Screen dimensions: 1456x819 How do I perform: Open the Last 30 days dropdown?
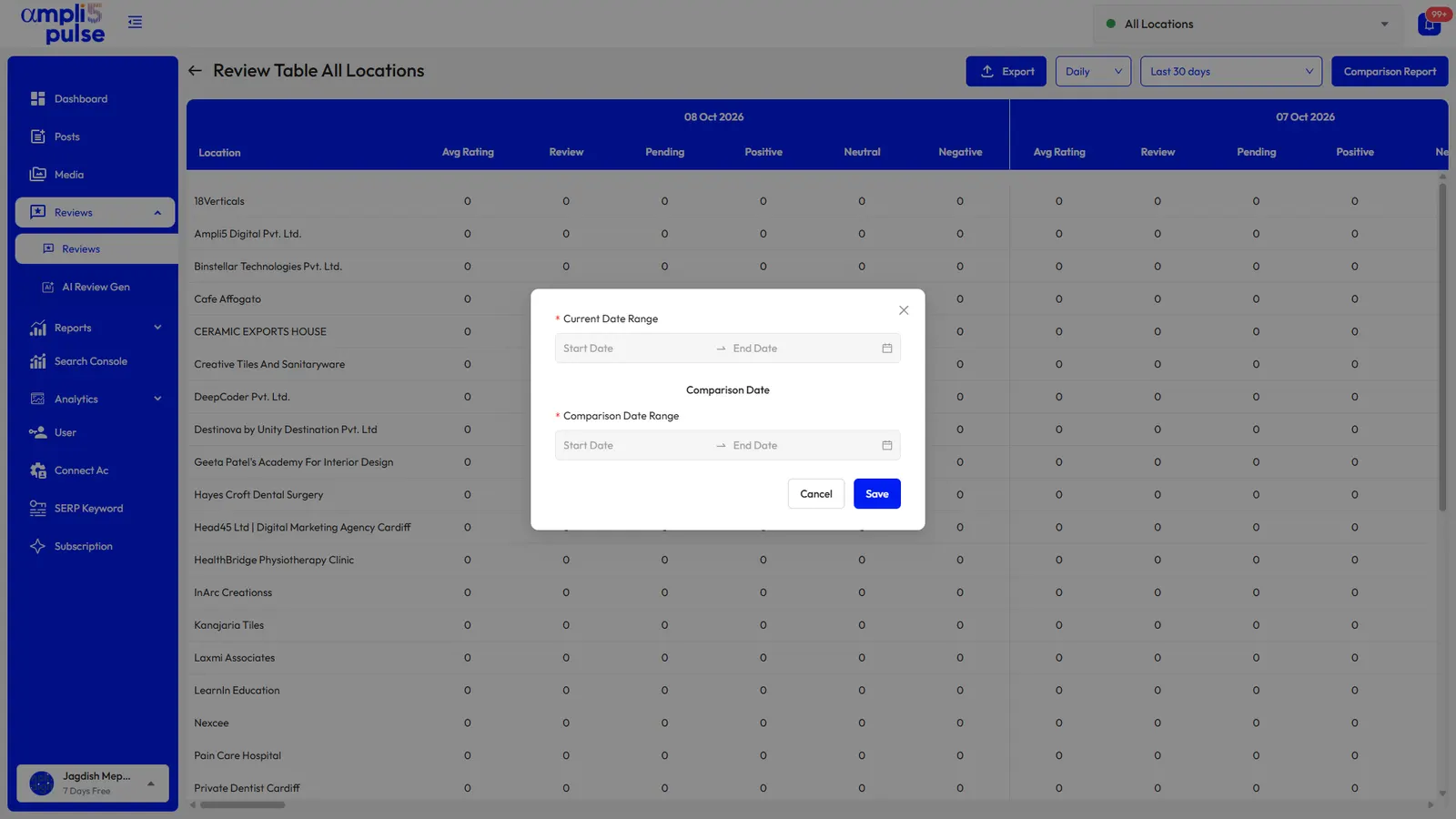point(1230,71)
